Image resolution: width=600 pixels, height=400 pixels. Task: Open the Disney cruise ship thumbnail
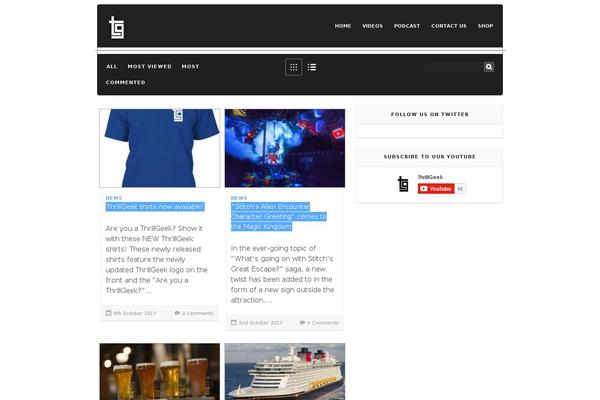[x=285, y=371]
